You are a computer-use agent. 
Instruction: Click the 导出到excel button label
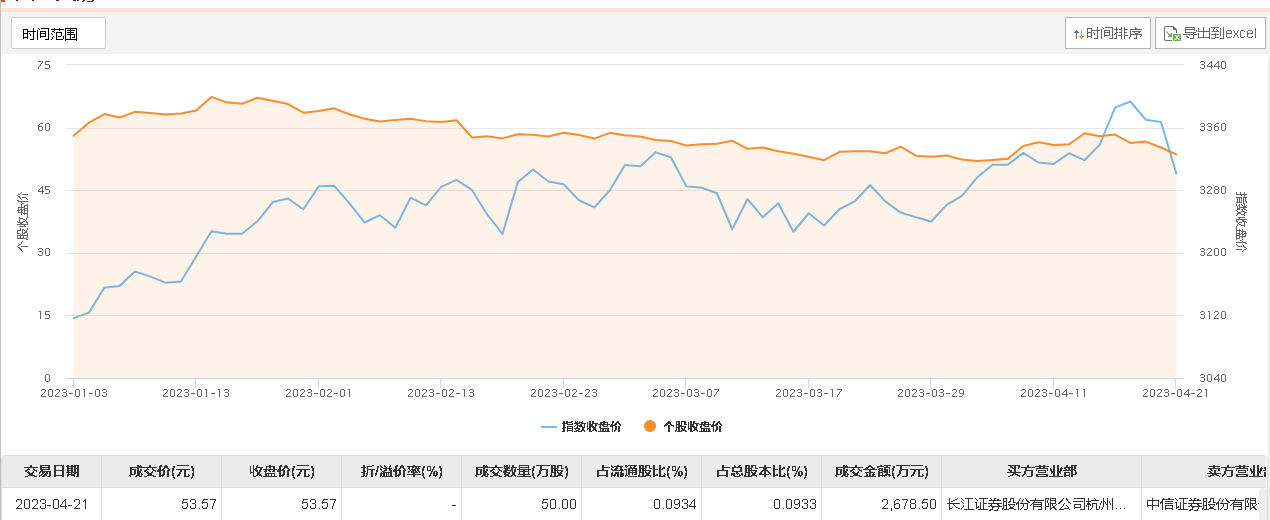pos(1219,33)
